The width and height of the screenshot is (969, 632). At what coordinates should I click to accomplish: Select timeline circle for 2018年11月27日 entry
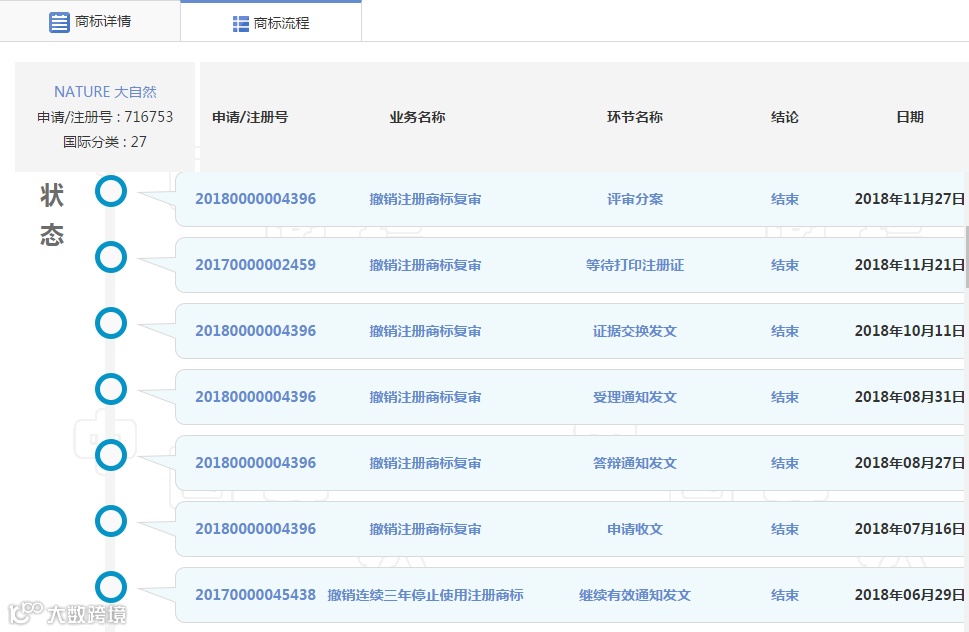(111, 192)
